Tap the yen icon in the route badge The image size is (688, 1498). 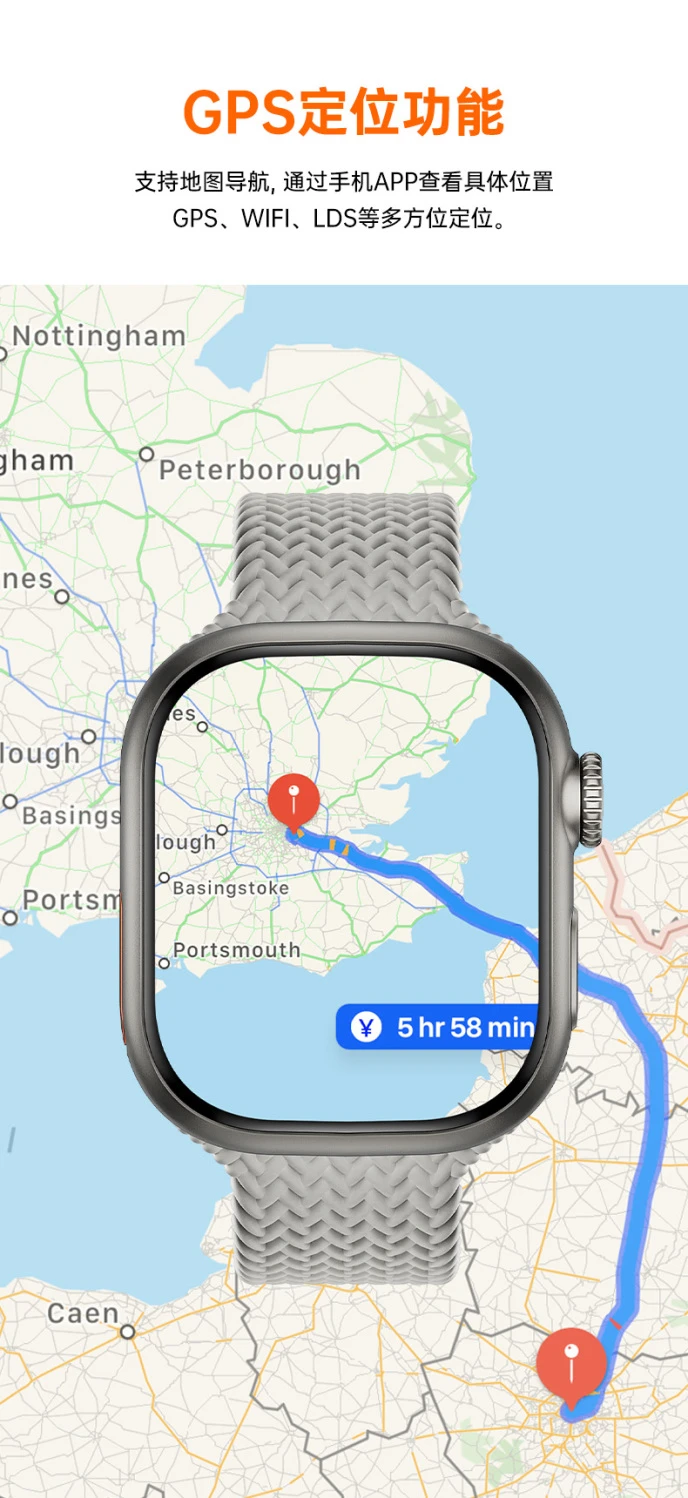[366, 1027]
